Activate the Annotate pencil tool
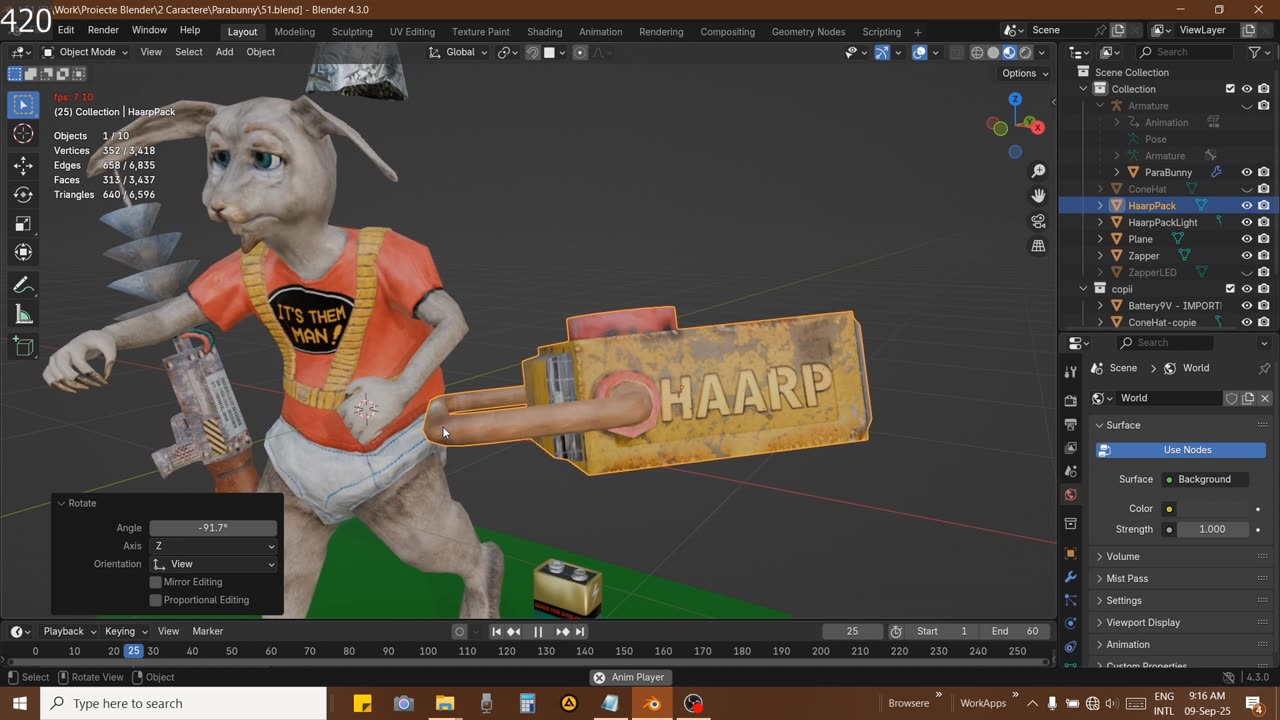The height and width of the screenshot is (720, 1280). click(24, 286)
